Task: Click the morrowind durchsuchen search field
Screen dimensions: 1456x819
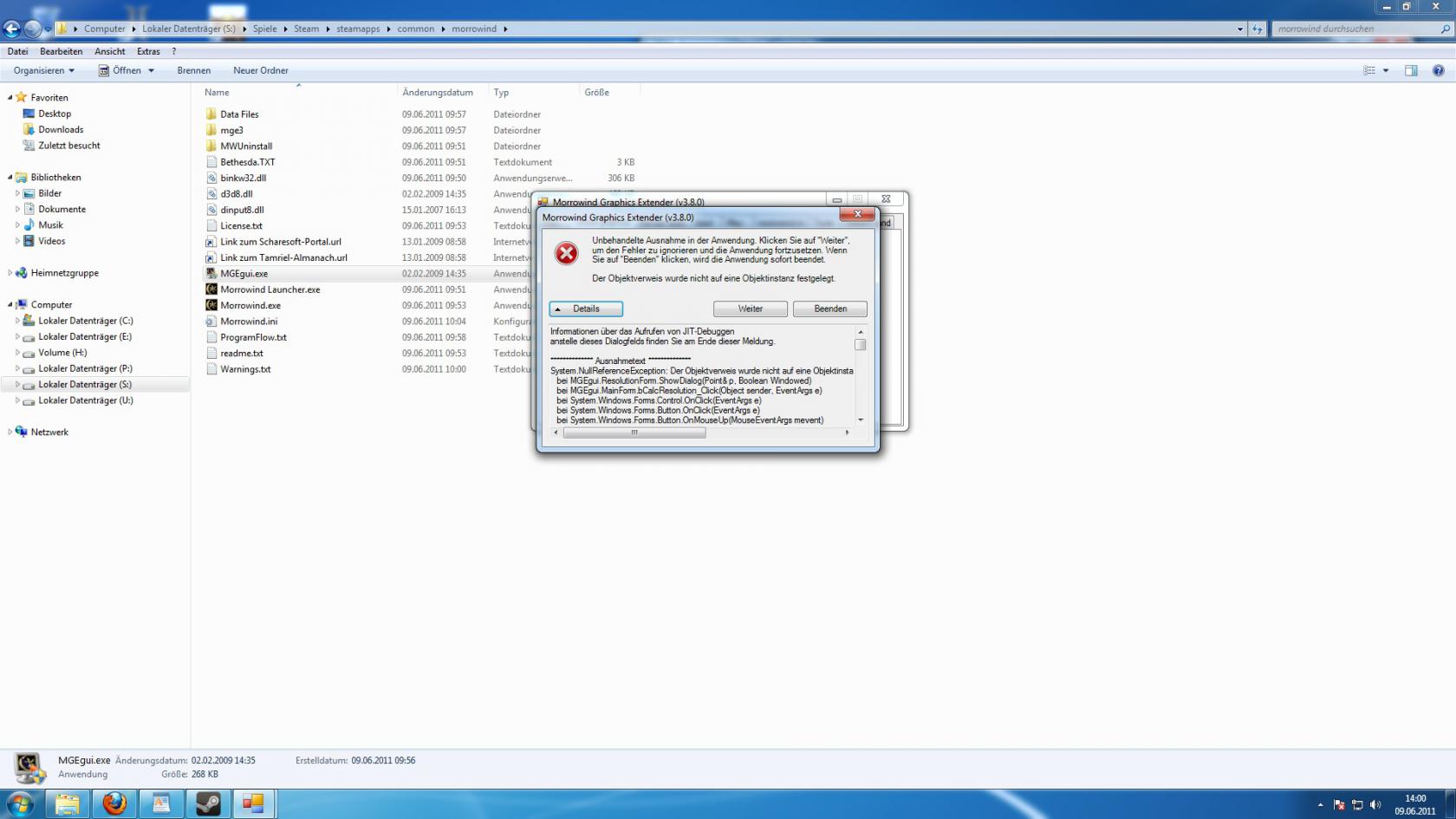Action: [1355, 29]
